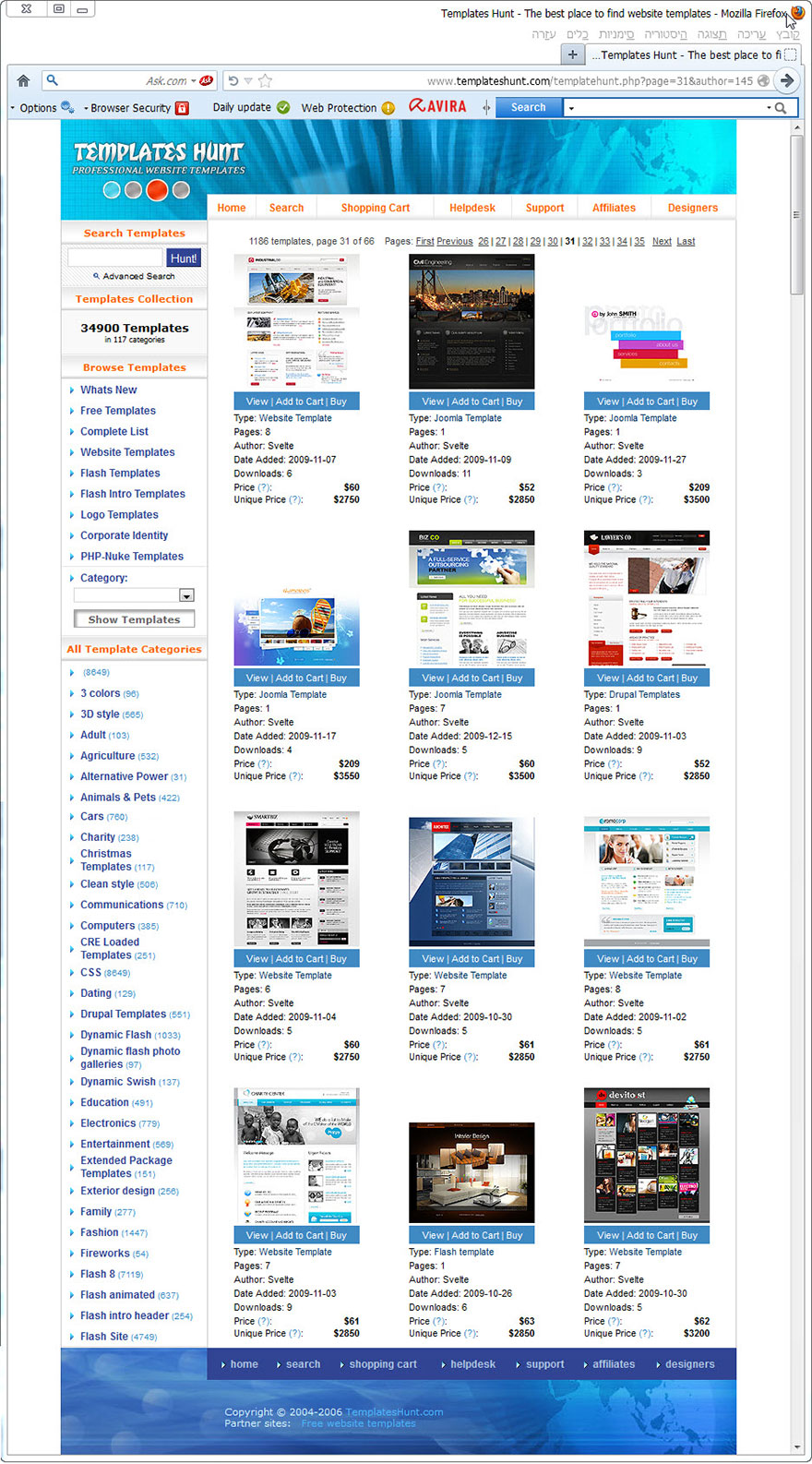Open the Designers navigation tab
This screenshot has width=812, height=1464.
(x=693, y=208)
